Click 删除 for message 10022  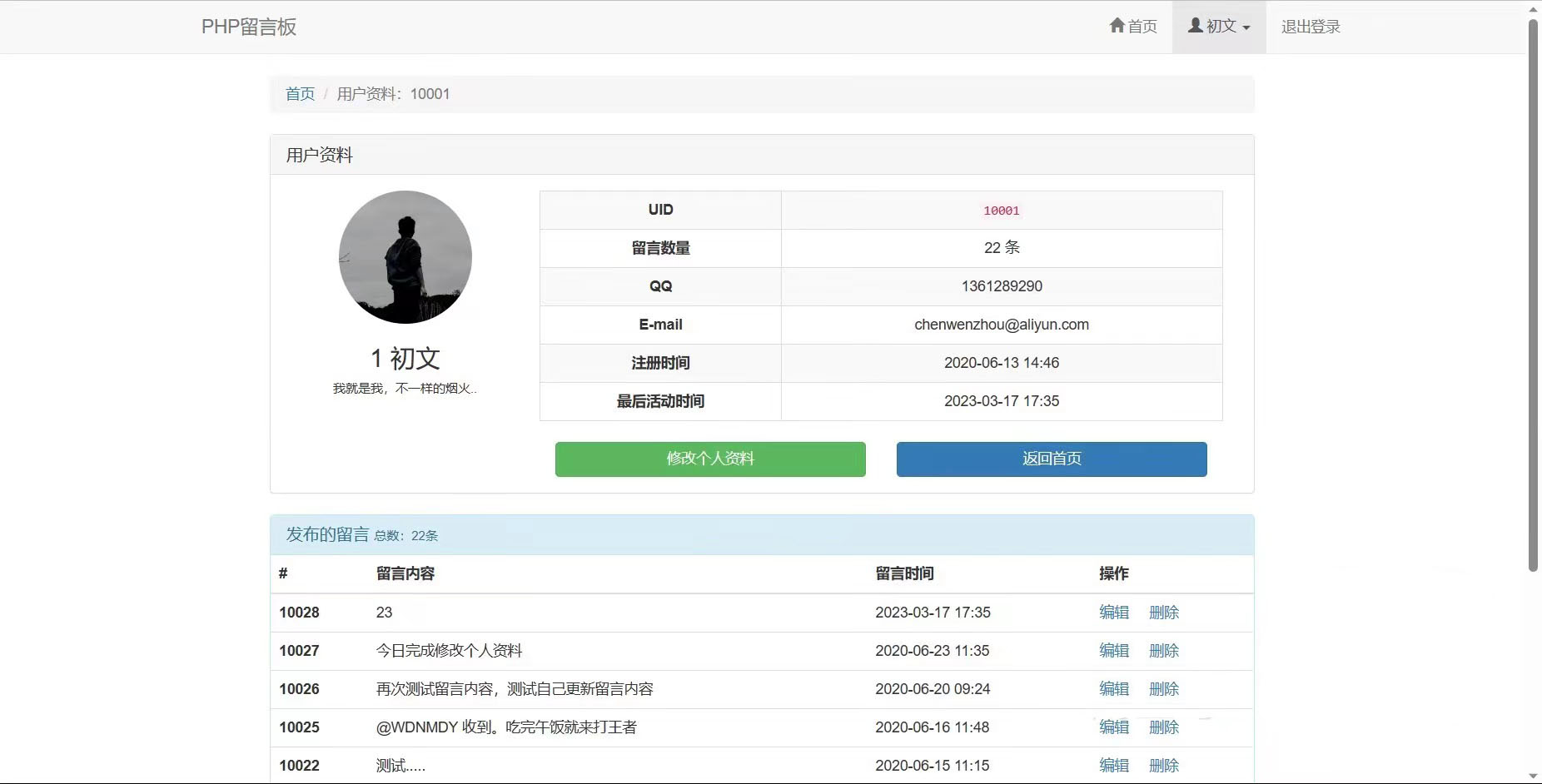coord(1164,766)
